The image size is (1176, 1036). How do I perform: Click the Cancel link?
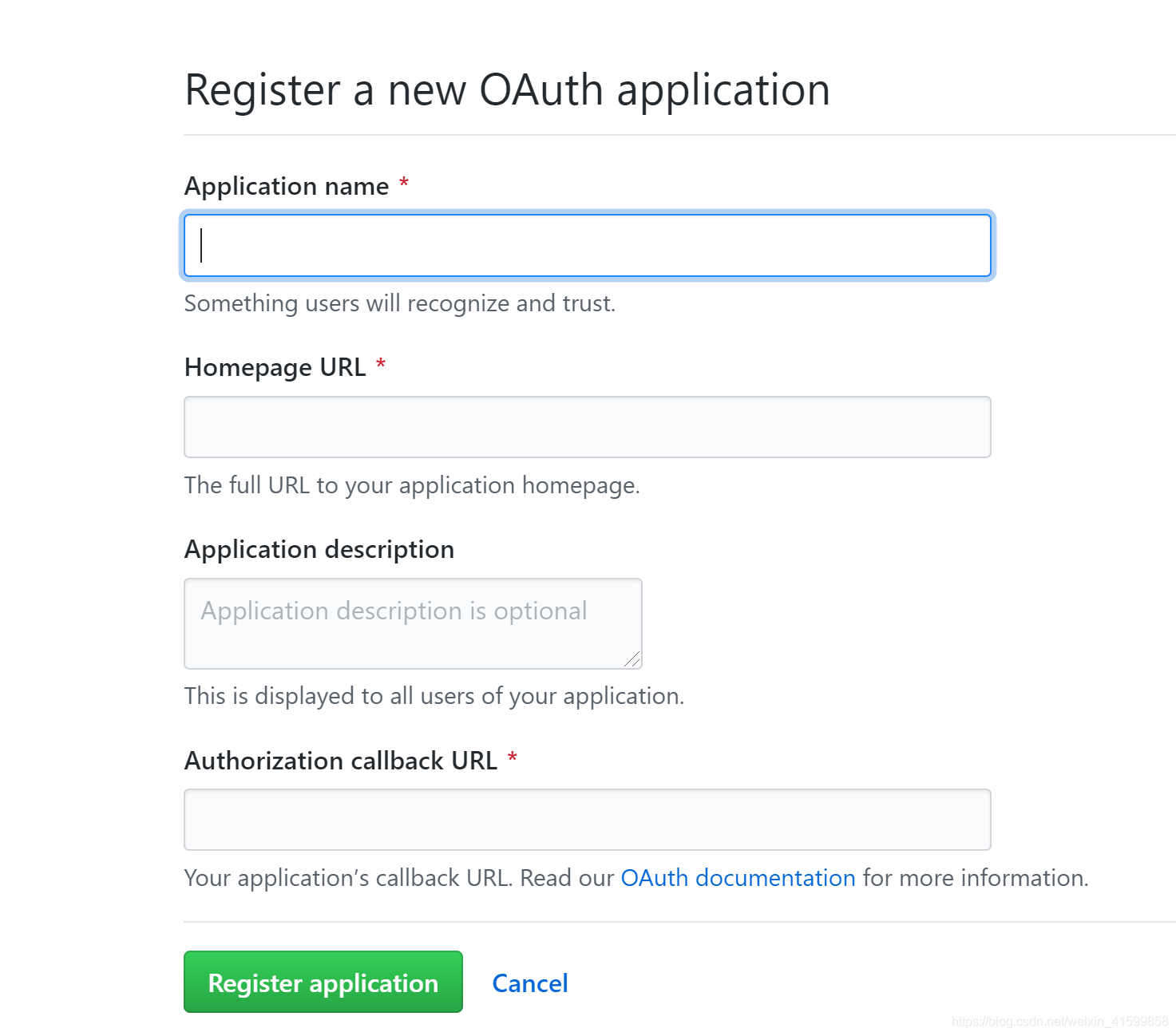click(529, 983)
